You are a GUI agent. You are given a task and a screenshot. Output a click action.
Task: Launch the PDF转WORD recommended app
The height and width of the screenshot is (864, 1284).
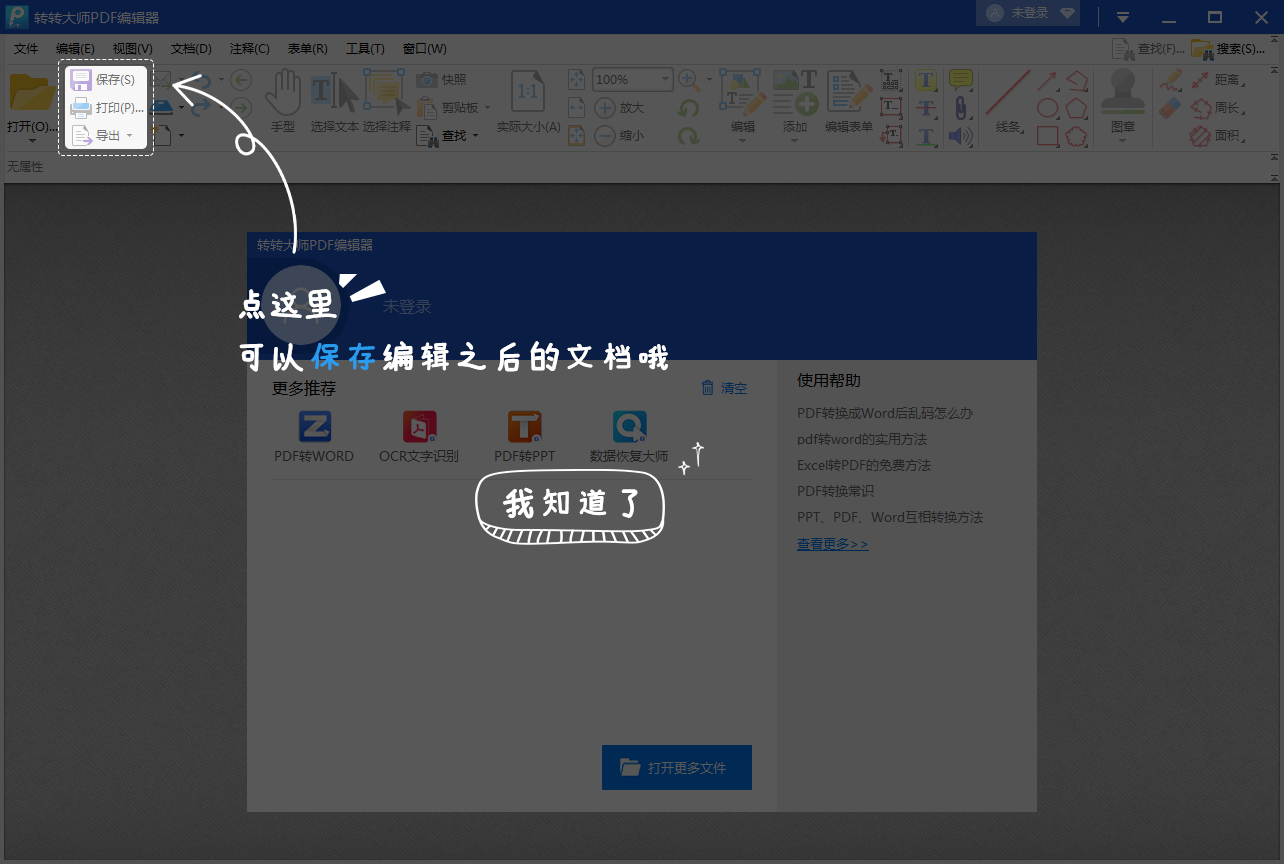pos(314,436)
